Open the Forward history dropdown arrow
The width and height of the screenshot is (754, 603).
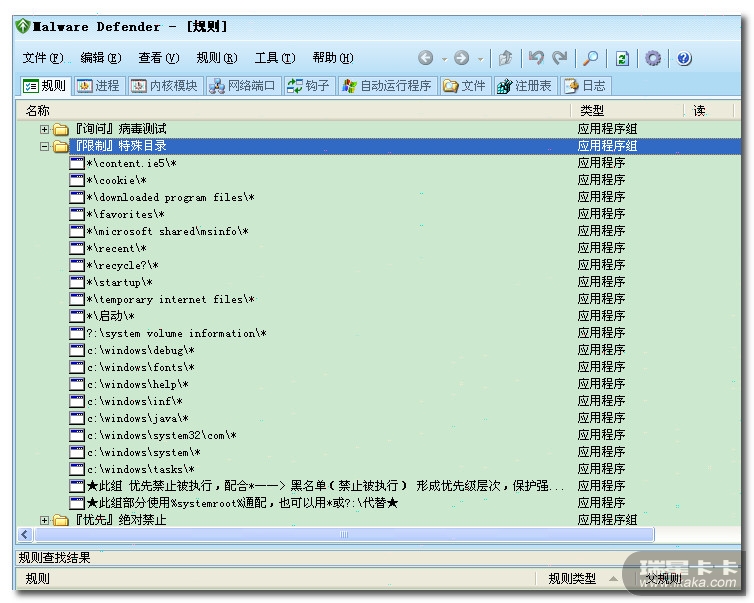coord(480,59)
